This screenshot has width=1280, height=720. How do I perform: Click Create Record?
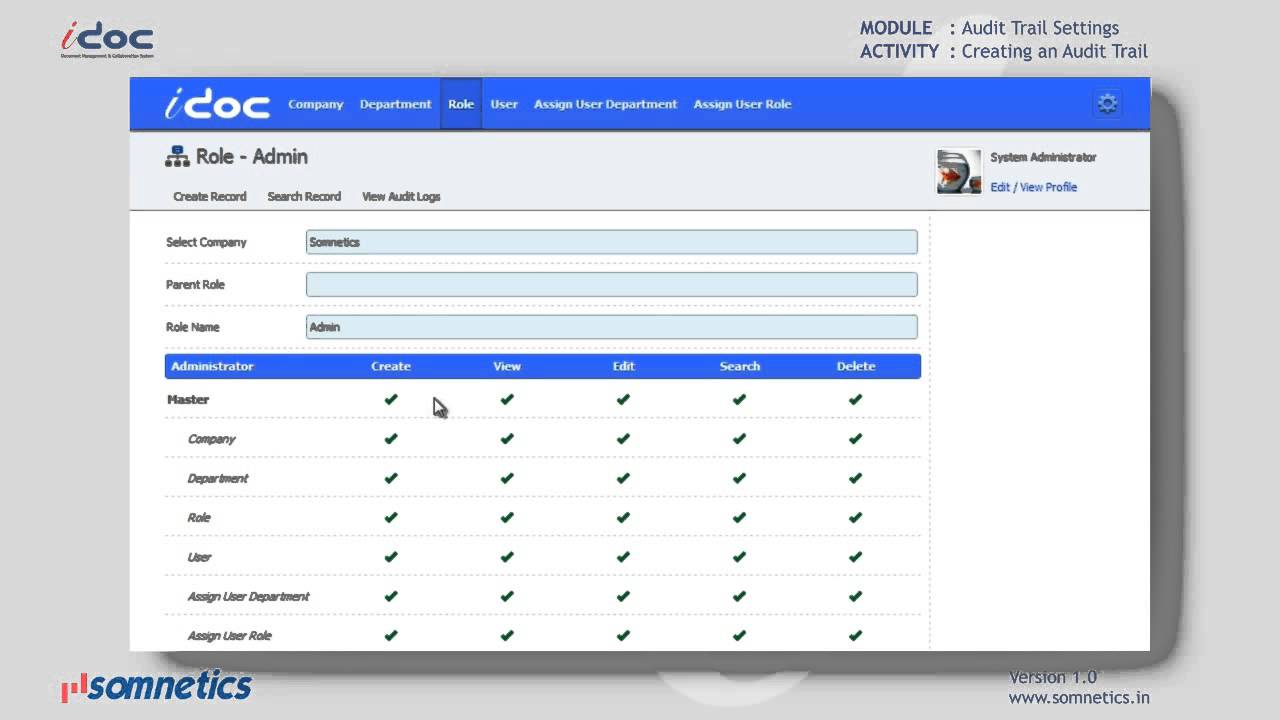[210, 197]
